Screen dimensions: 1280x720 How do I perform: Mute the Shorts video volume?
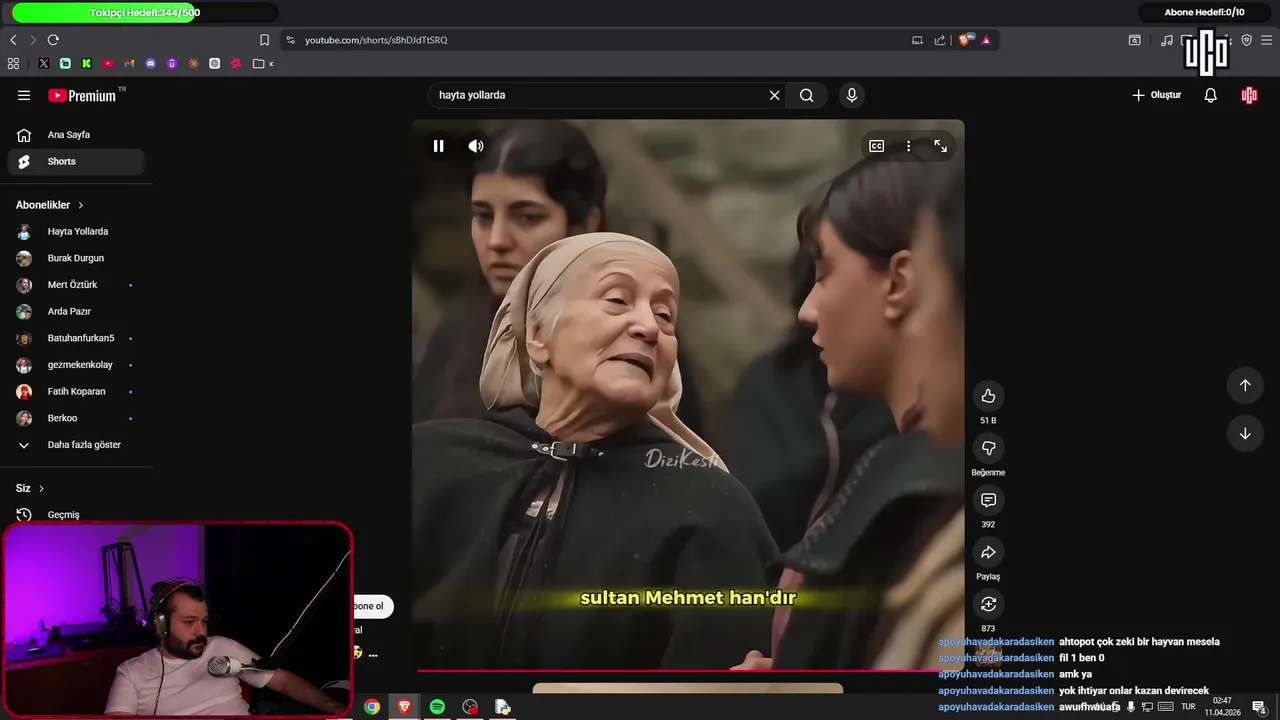point(476,146)
